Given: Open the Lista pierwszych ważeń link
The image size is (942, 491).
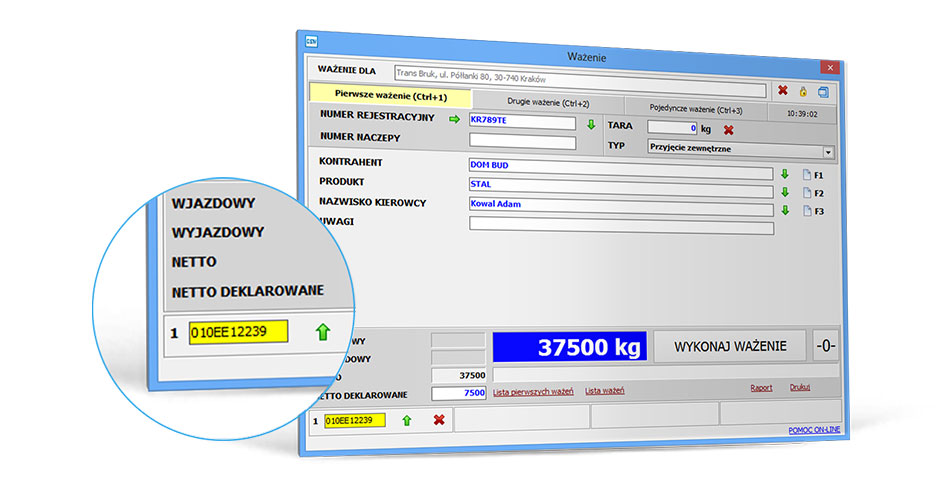Looking at the screenshot, I should tap(534, 391).
